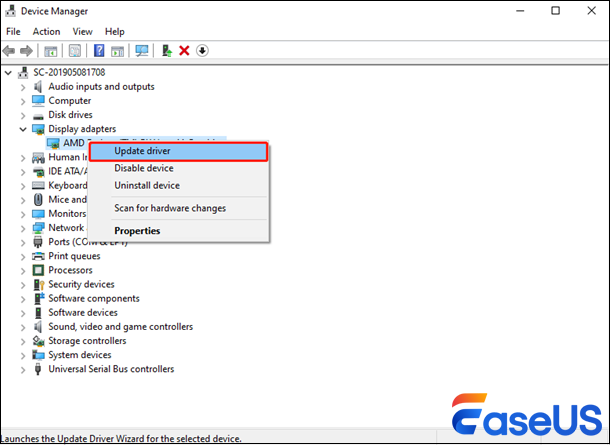The height and width of the screenshot is (445, 610).
Task: Click the red X Uninstall device toolbar icon
Action: pos(184,51)
